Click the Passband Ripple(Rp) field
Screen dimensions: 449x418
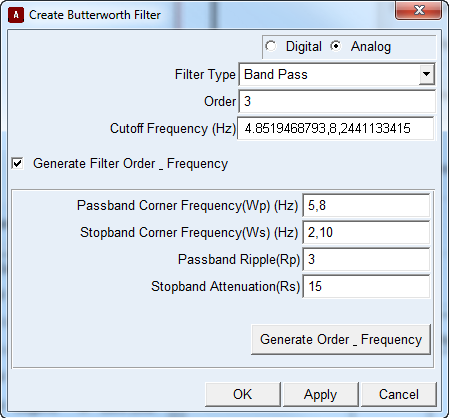tap(366, 260)
